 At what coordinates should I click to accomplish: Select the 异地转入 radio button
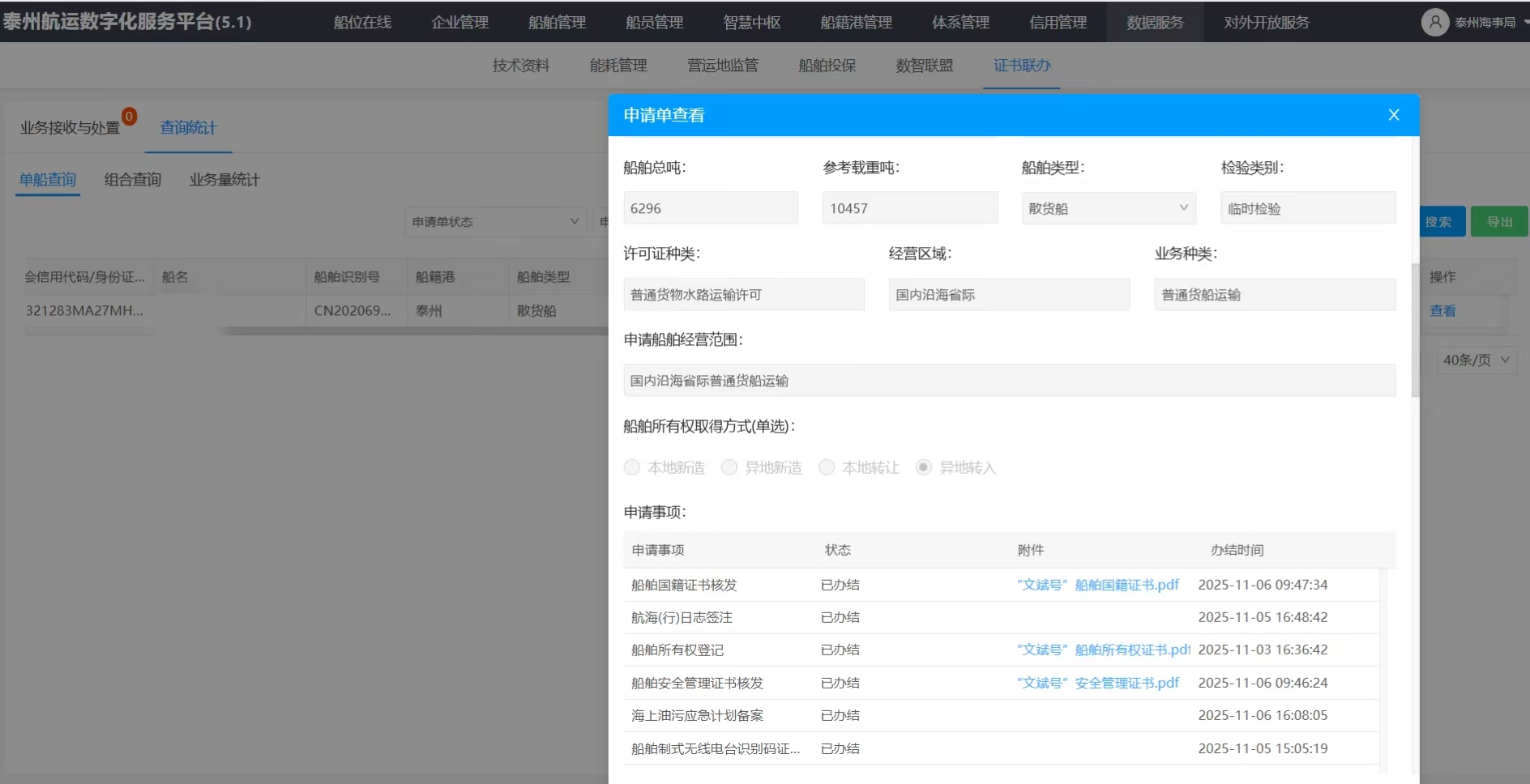[924, 467]
